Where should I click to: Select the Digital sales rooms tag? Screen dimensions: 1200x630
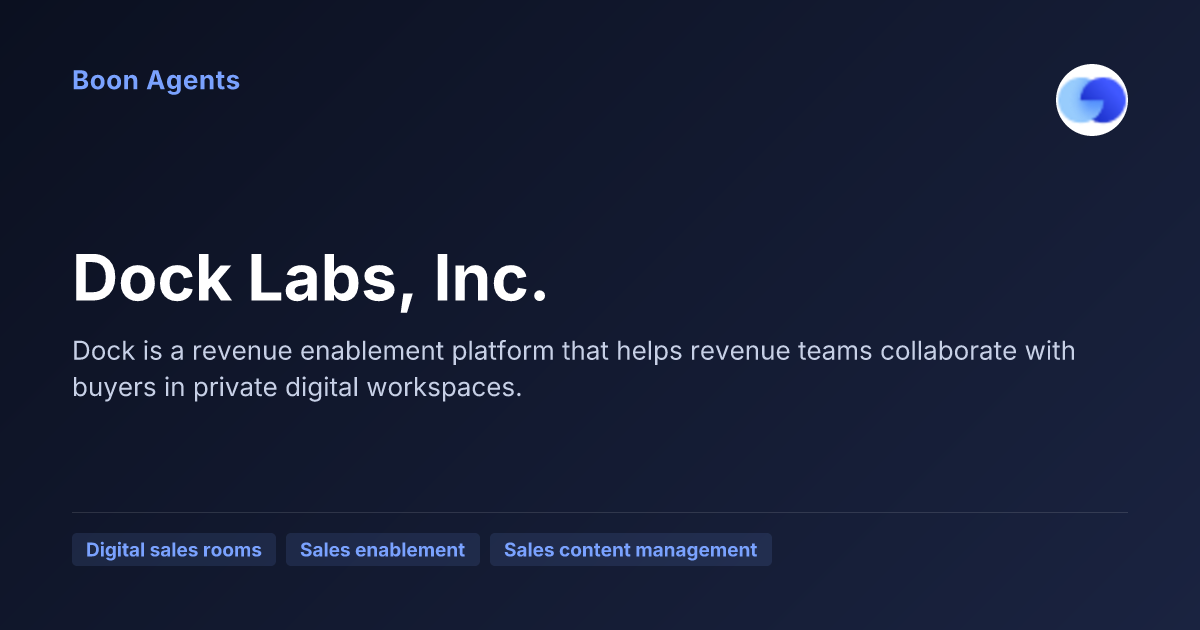[x=174, y=550]
